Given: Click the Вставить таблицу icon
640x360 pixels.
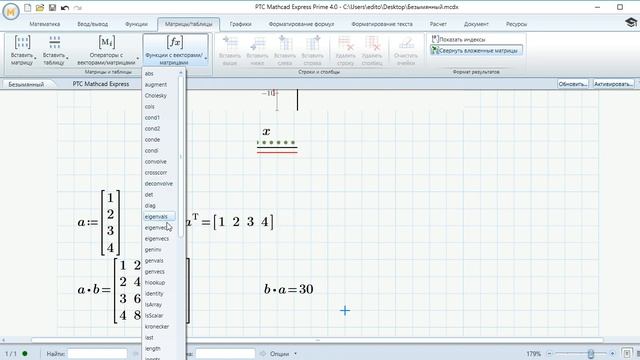Looking at the screenshot, I should pyautogui.click(x=54, y=42).
